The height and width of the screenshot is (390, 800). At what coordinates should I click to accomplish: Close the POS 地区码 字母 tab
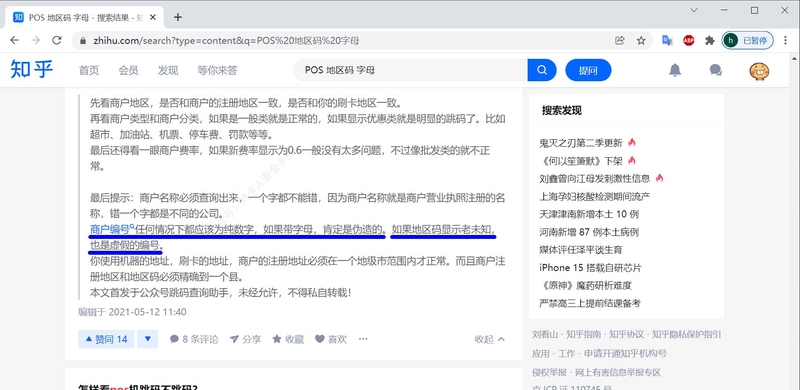pyautogui.click(x=154, y=17)
